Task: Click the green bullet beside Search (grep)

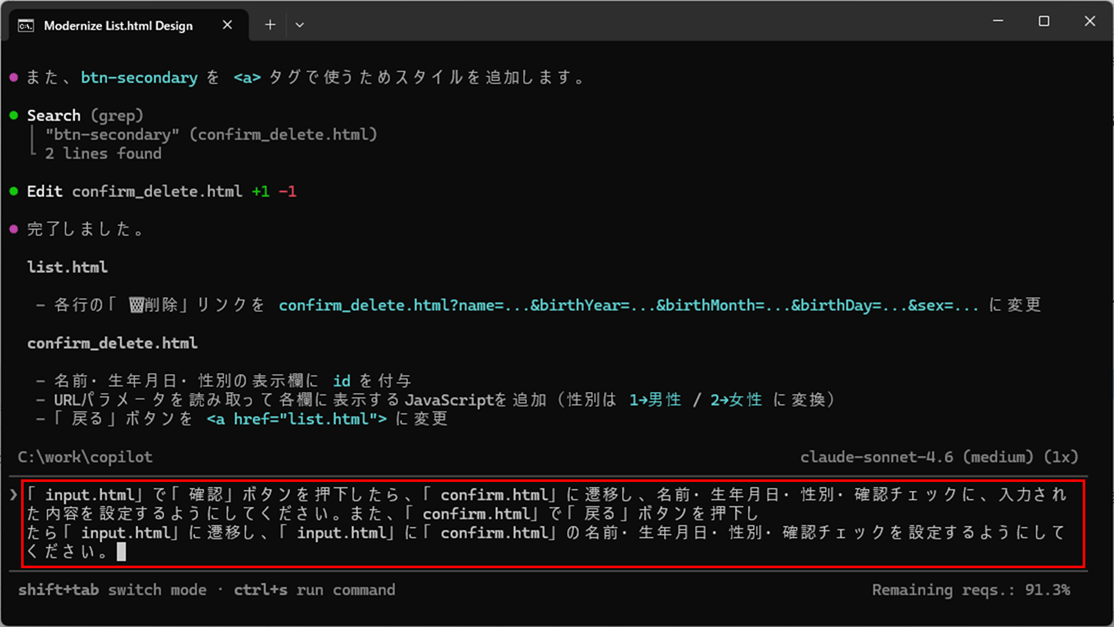Action: click(14, 116)
